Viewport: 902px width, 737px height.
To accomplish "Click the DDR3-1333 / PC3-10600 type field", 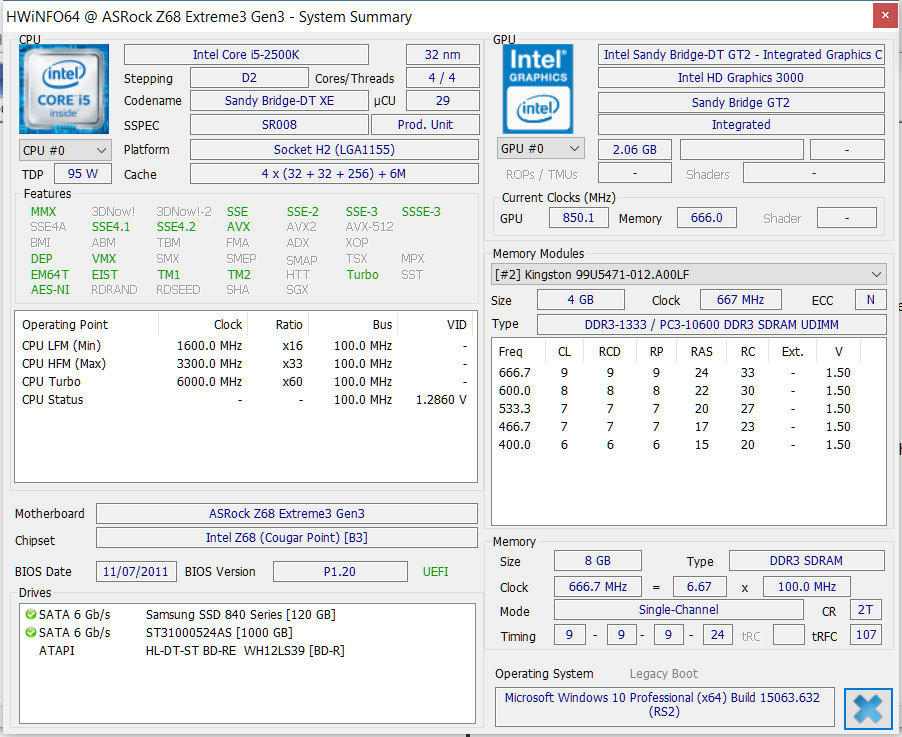I will click(712, 324).
